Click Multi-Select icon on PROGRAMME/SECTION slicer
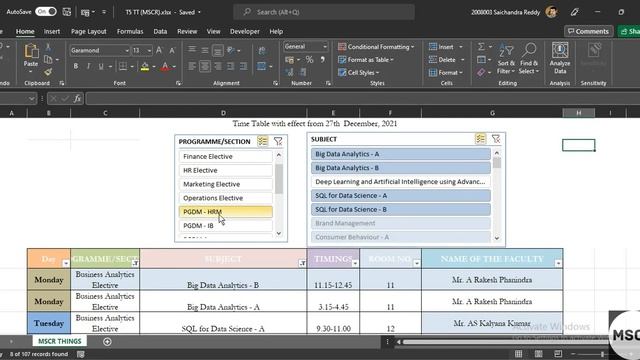The height and width of the screenshot is (360, 640). pos(262,141)
